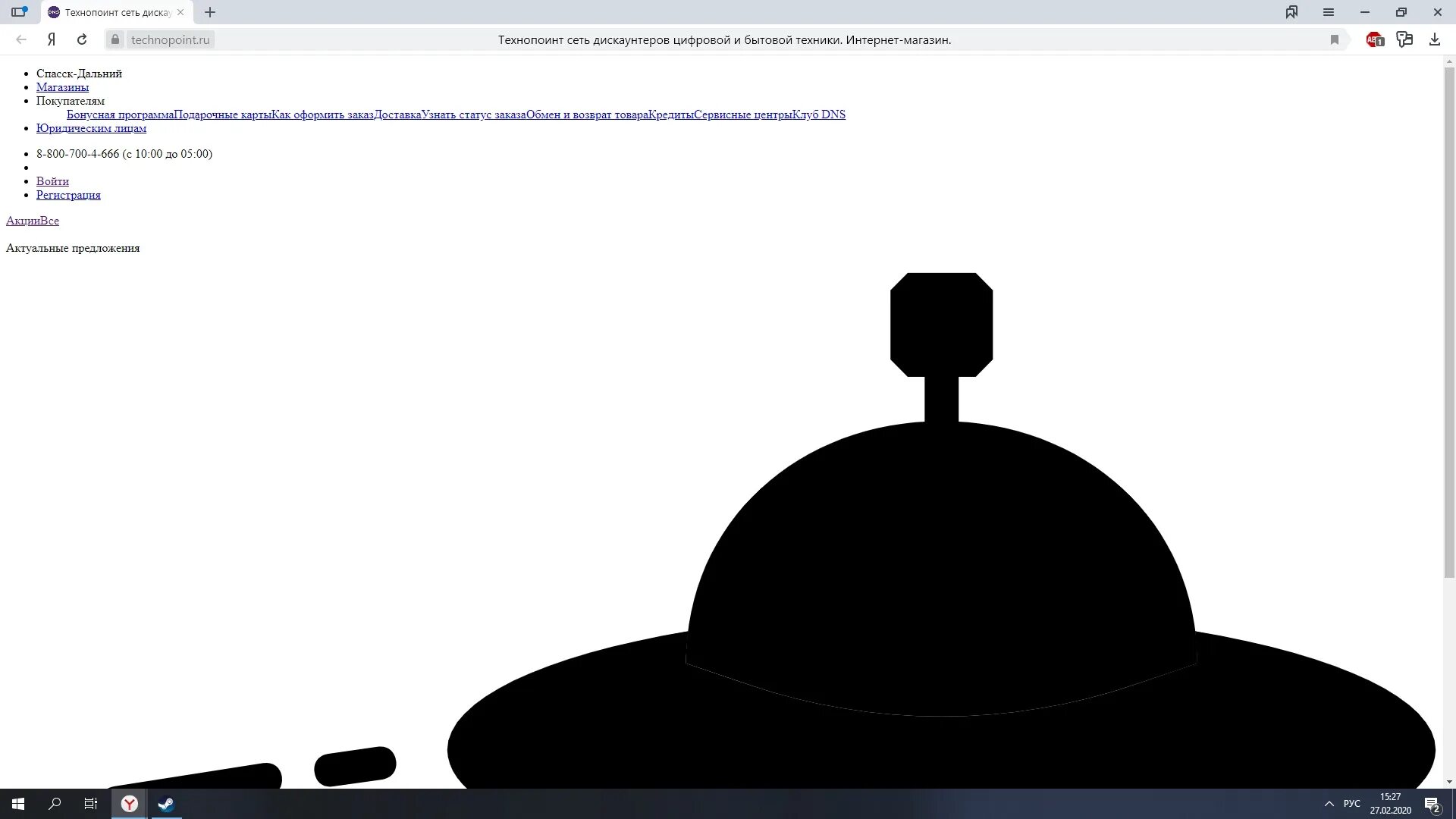Open the downloads panel icon
The height and width of the screenshot is (819, 1456).
(x=1435, y=39)
